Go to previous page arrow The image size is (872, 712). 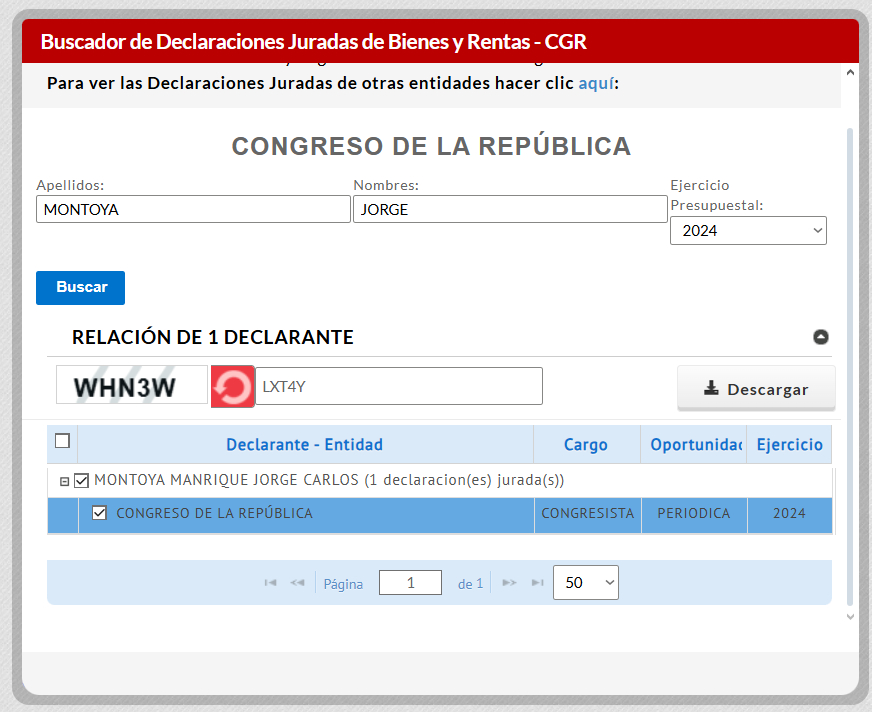297,582
